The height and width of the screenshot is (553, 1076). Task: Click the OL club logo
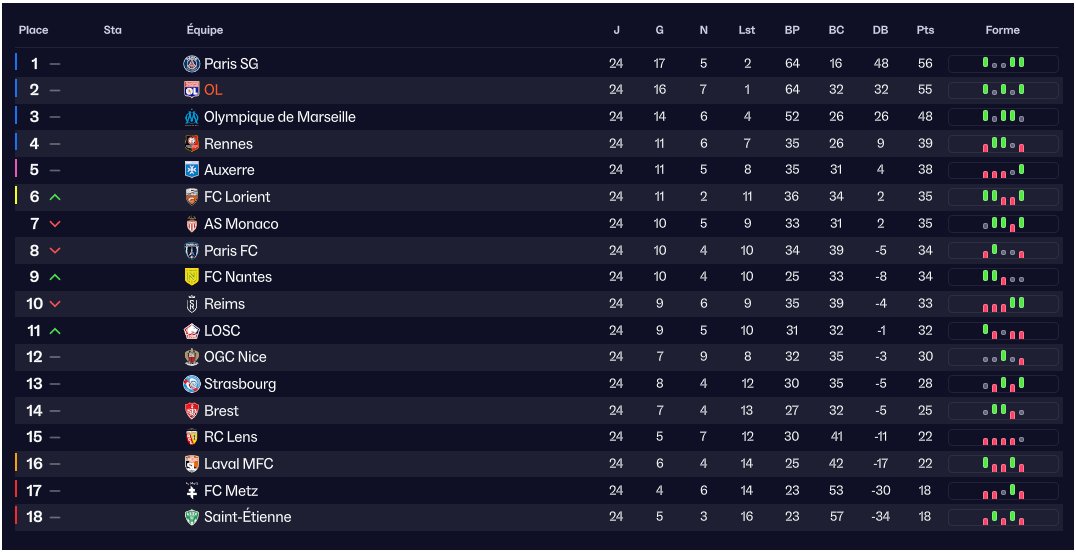[x=192, y=90]
